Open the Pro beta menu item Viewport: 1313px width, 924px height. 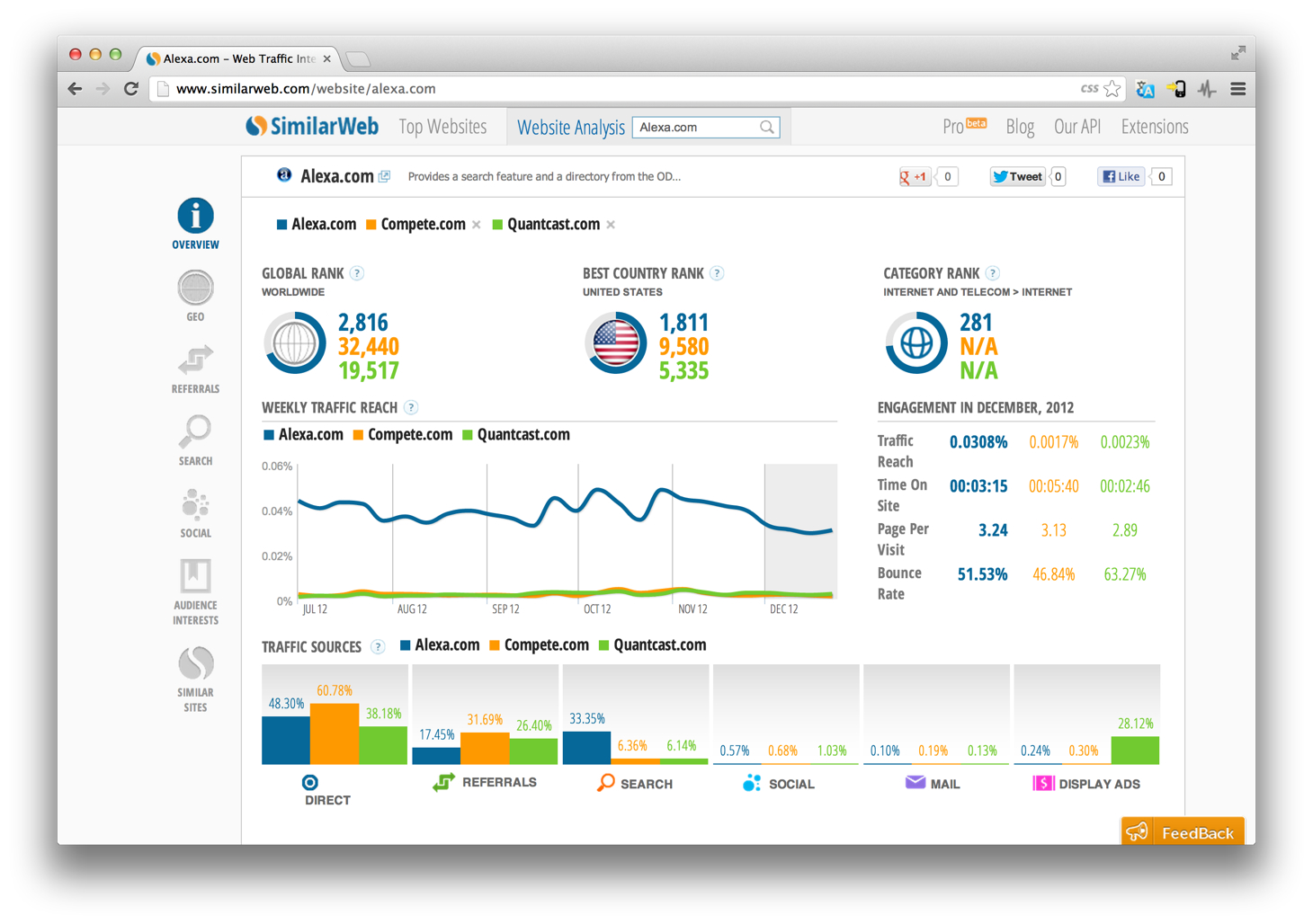(965, 127)
